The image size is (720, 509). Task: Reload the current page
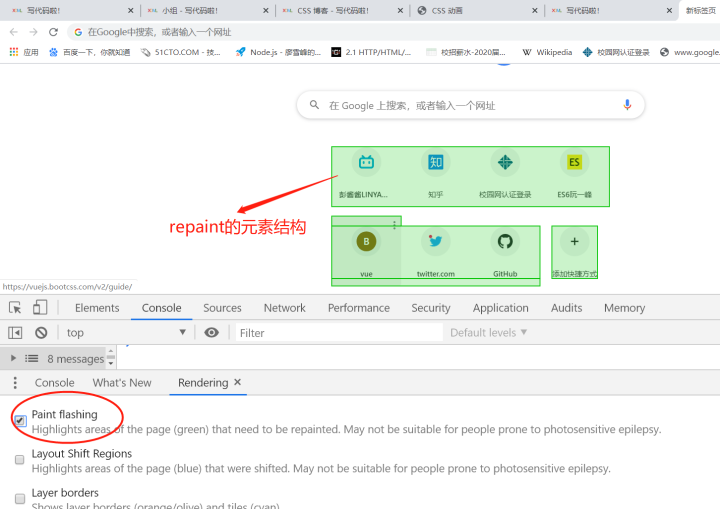click(53, 32)
